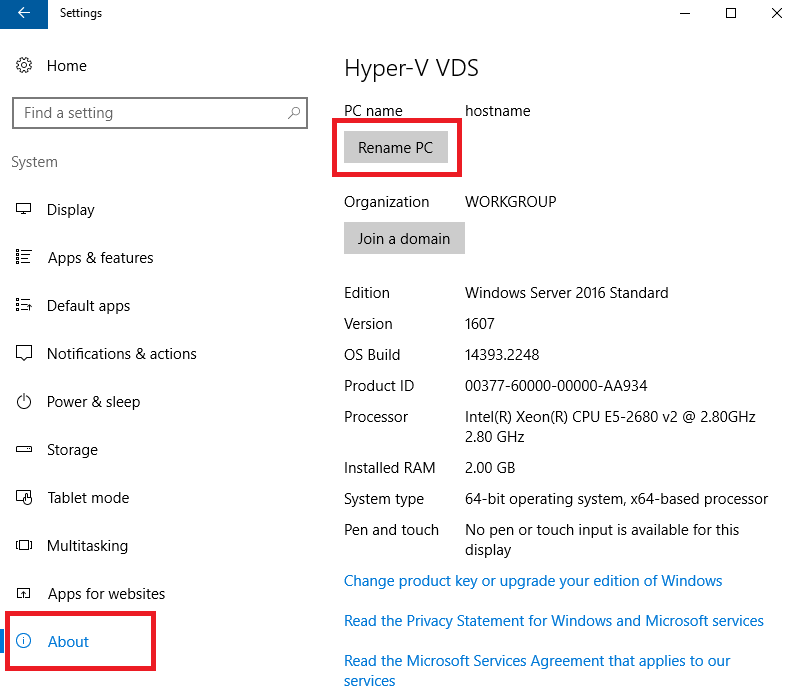This screenshot has width=799, height=698.
Task: Select Default apps in sidebar
Action: click(89, 306)
